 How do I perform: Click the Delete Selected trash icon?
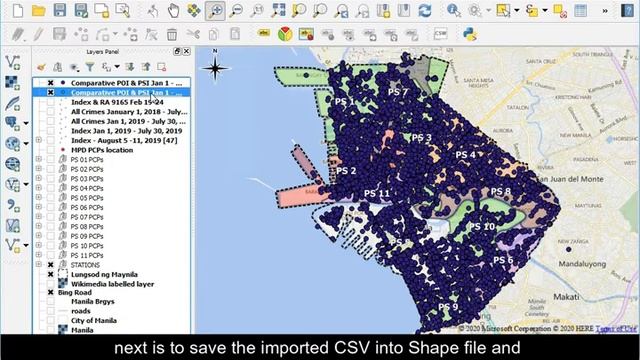pos(172,34)
